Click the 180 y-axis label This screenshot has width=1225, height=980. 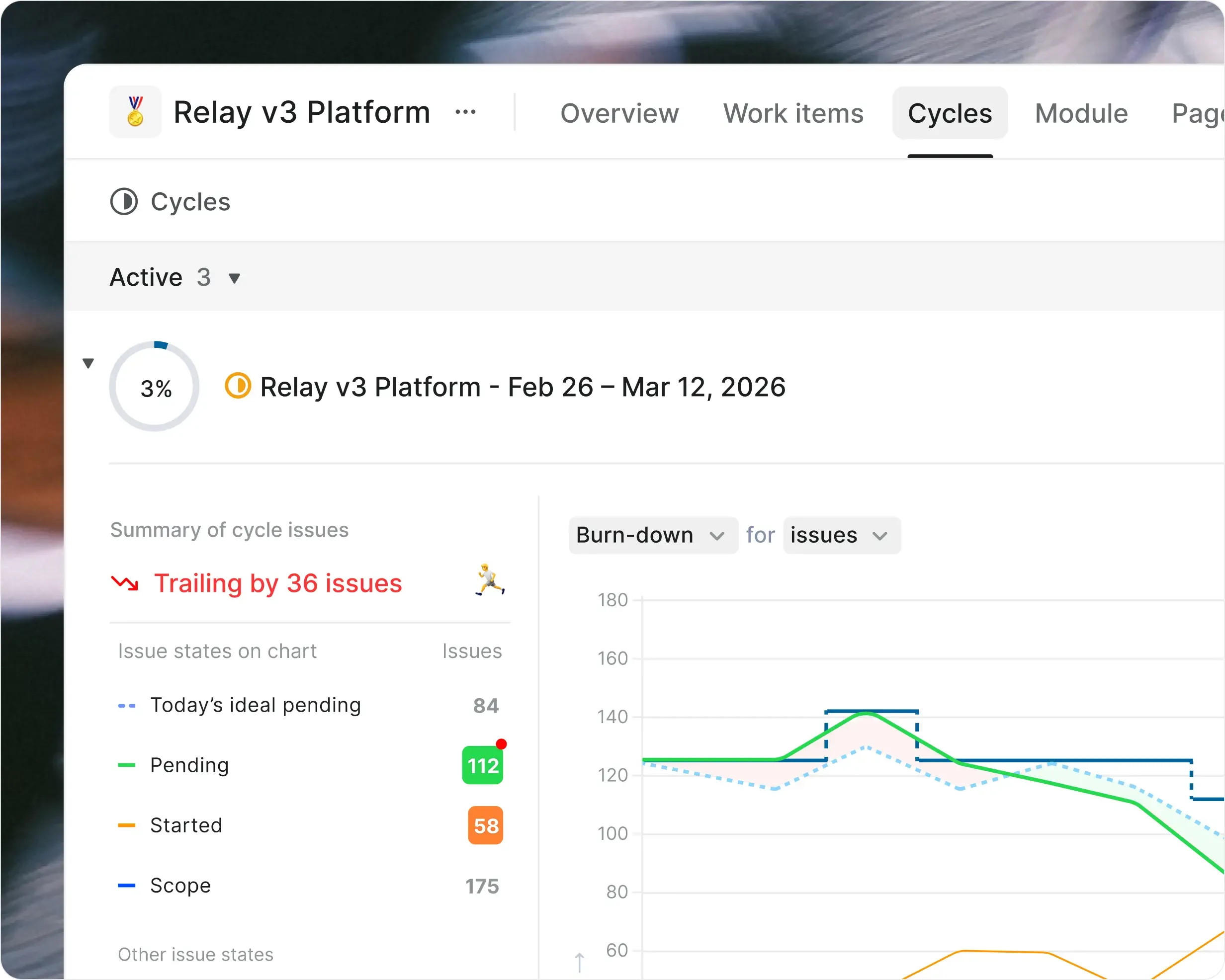click(x=612, y=600)
